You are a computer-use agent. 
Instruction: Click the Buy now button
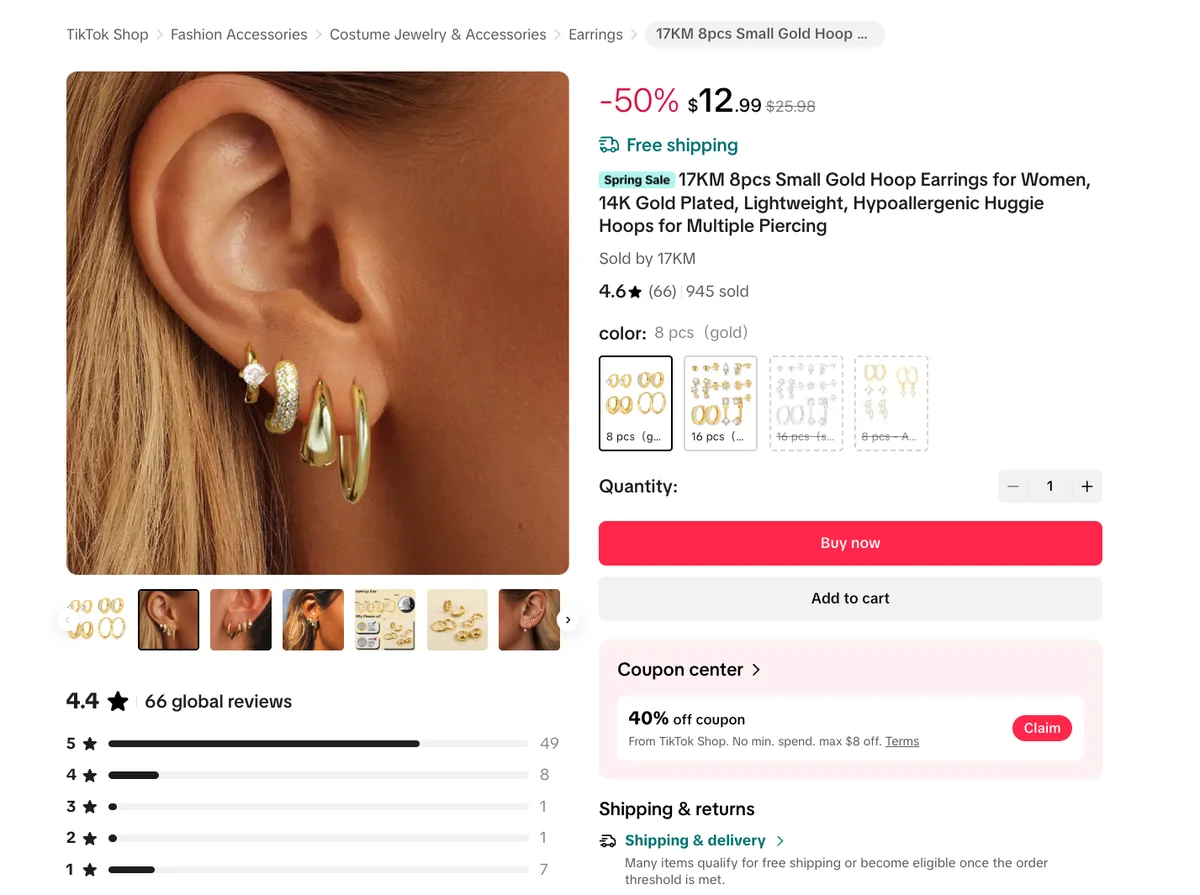pyautogui.click(x=850, y=542)
